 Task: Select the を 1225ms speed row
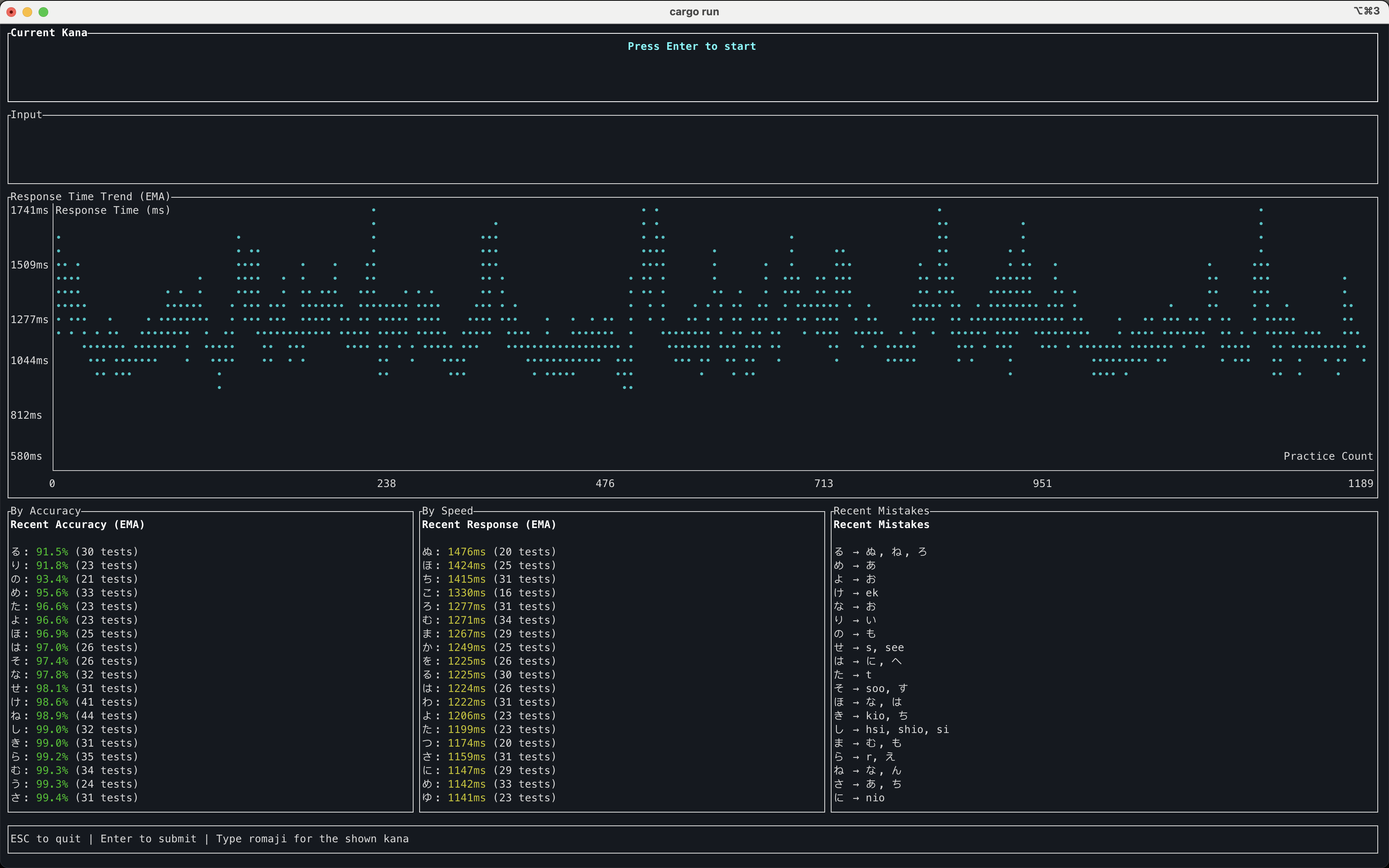click(489, 661)
